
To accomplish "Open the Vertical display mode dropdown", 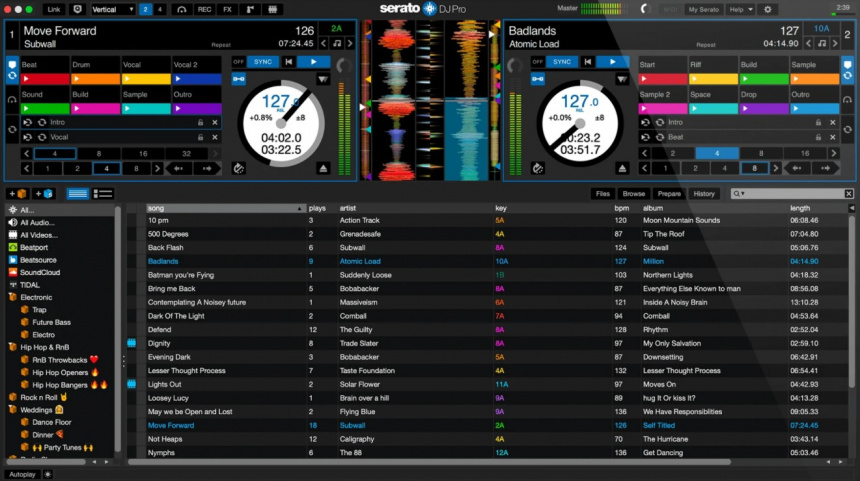I will pyautogui.click(x=112, y=9).
